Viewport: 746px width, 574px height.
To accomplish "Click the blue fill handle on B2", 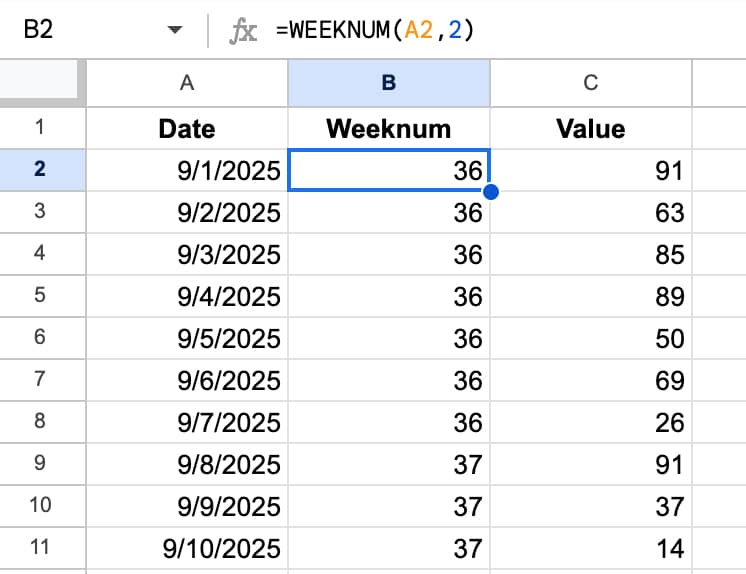I will click(x=490, y=191).
